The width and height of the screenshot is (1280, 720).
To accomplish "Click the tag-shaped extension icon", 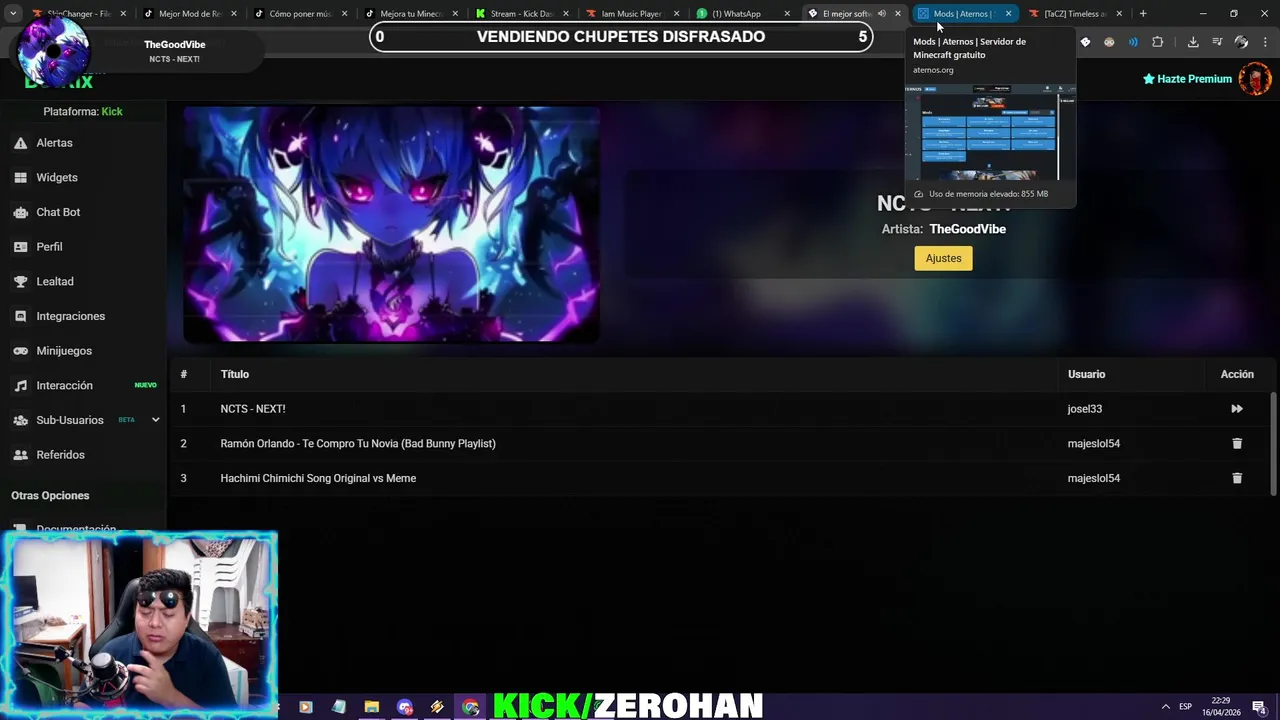I will pos(1085,42).
